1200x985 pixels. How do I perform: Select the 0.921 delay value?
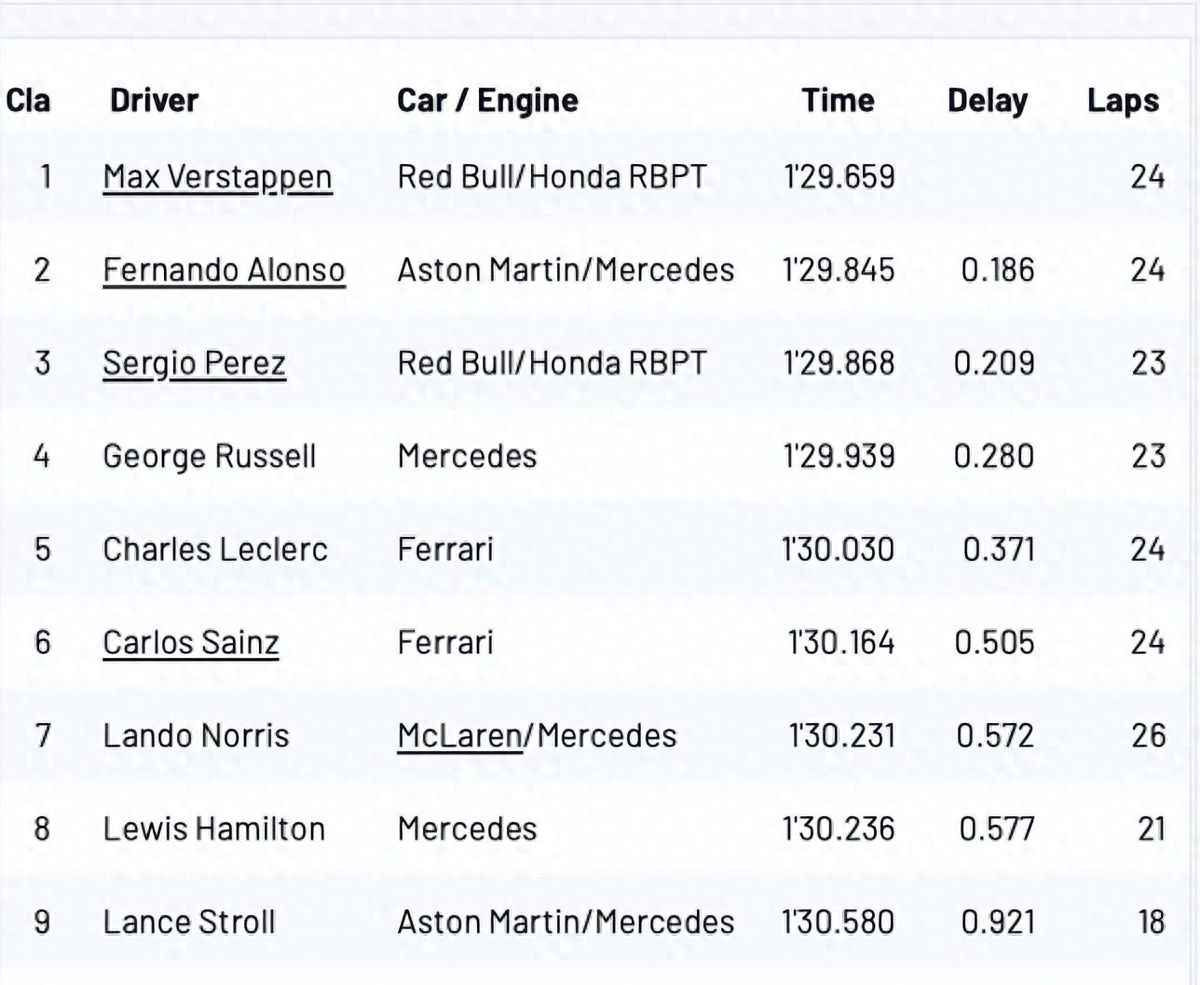pos(997,922)
